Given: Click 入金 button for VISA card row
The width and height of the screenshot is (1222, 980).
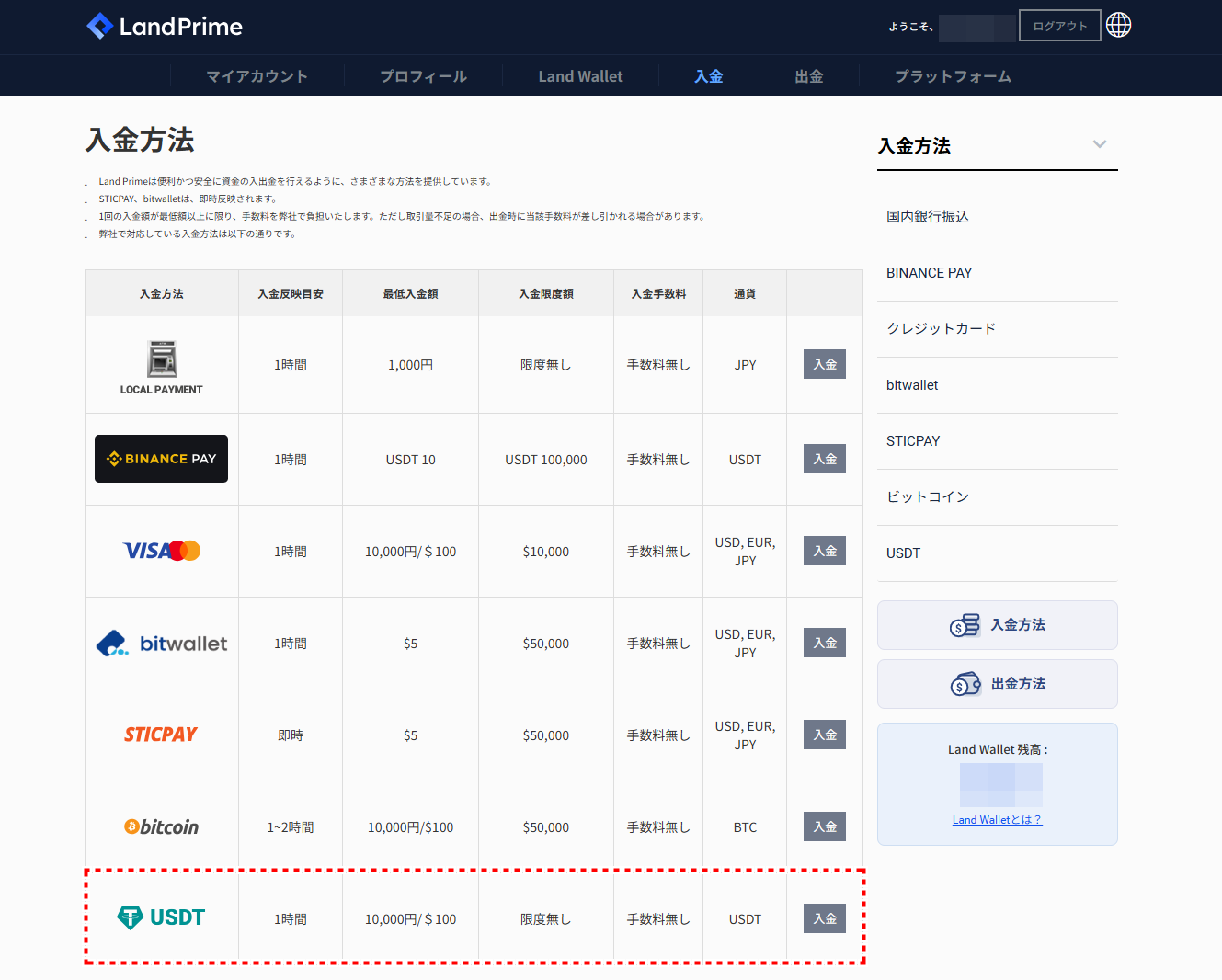Looking at the screenshot, I should 825,551.
